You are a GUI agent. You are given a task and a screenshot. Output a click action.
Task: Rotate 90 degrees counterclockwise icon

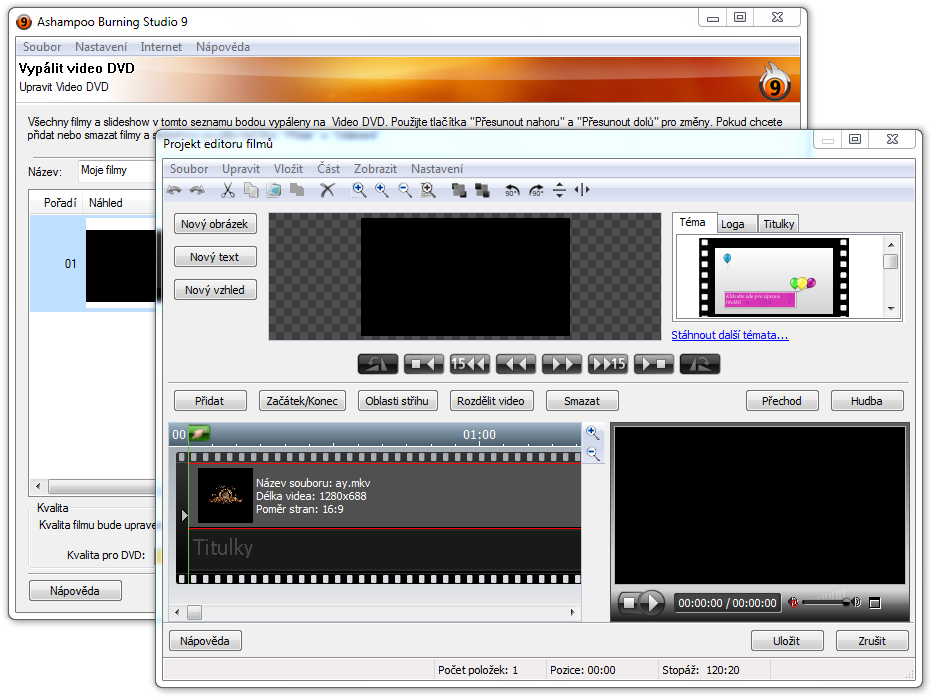(x=512, y=190)
